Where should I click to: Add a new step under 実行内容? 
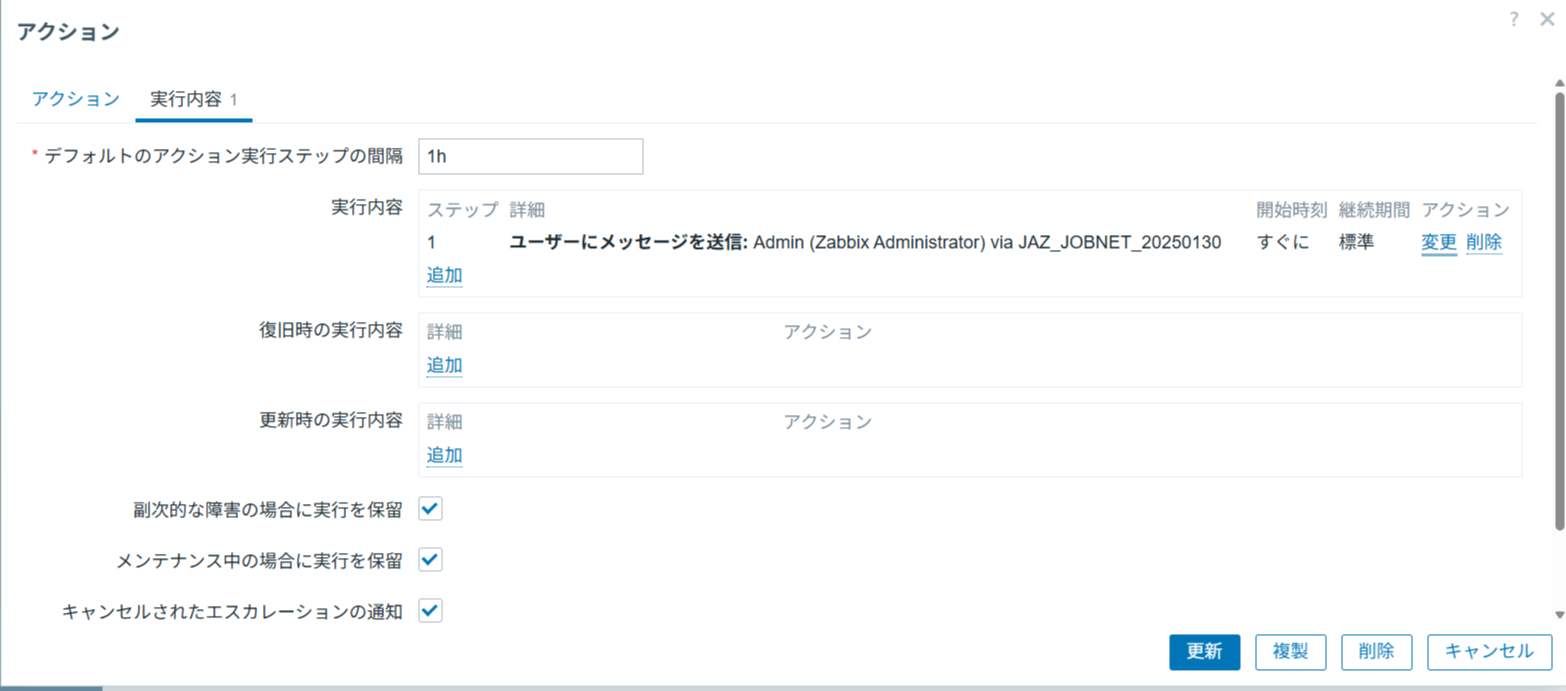tap(444, 275)
